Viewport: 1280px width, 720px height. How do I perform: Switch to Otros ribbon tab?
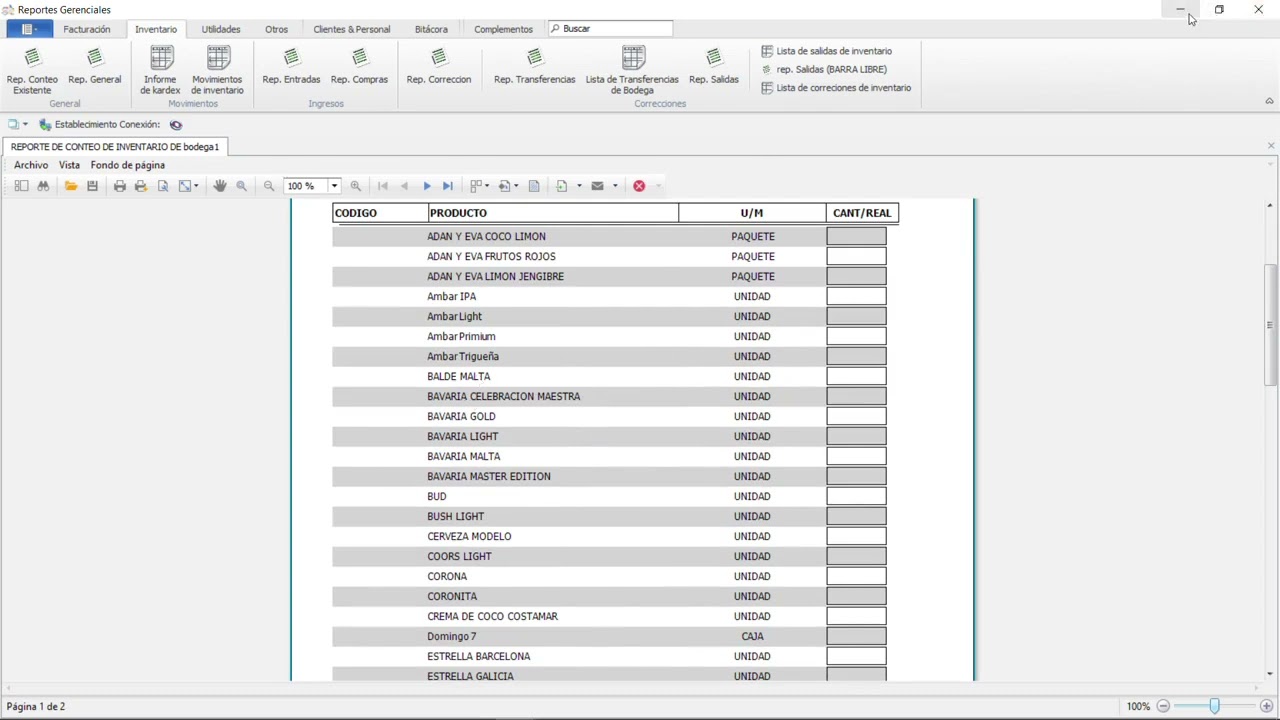[x=276, y=29]
